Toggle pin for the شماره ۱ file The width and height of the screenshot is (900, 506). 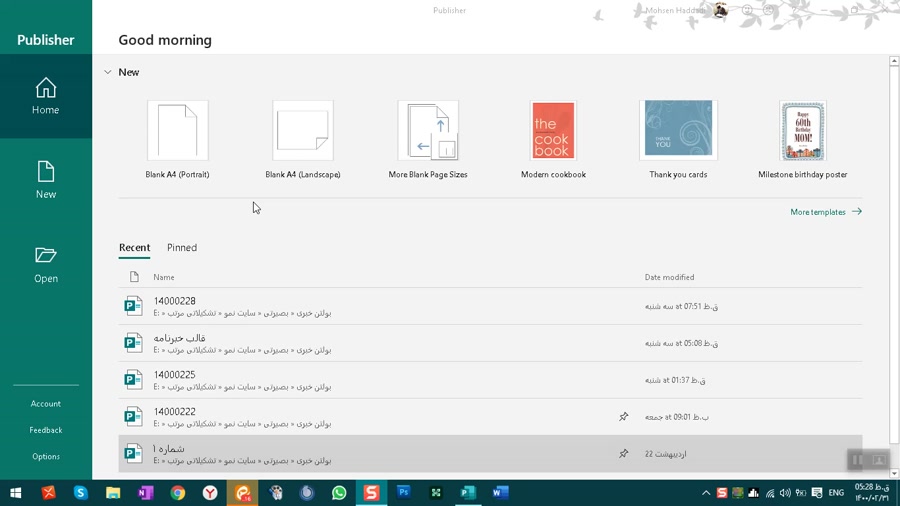(x=623, y=454)
